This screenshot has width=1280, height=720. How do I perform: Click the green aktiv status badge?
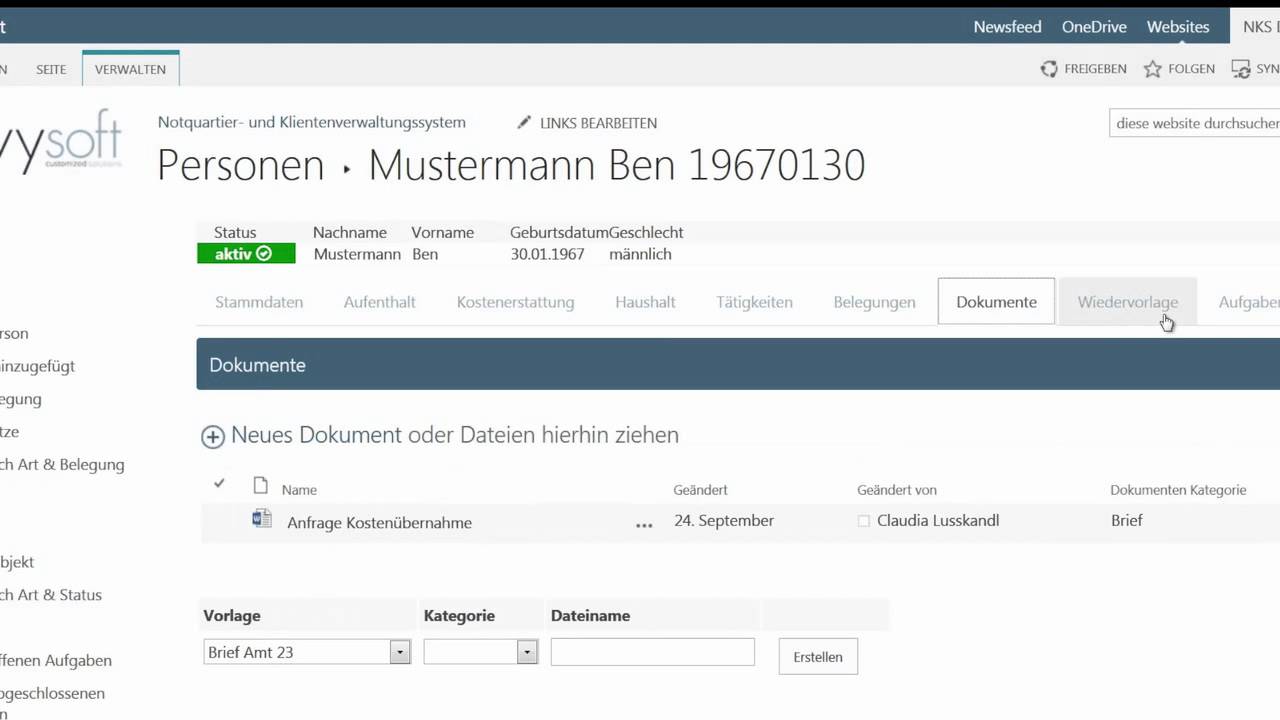[x=246, y=254]
